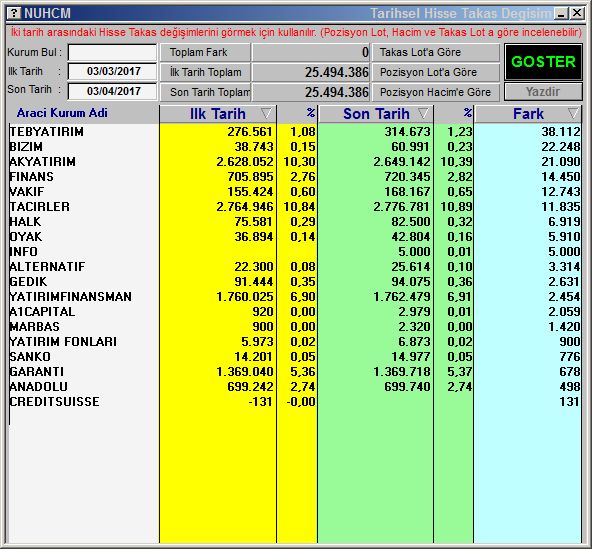Click Ilk Tarih value 2.628.052
Image resolution: width=592 pixels, height=549 pixels.
(x=244, y=162)
